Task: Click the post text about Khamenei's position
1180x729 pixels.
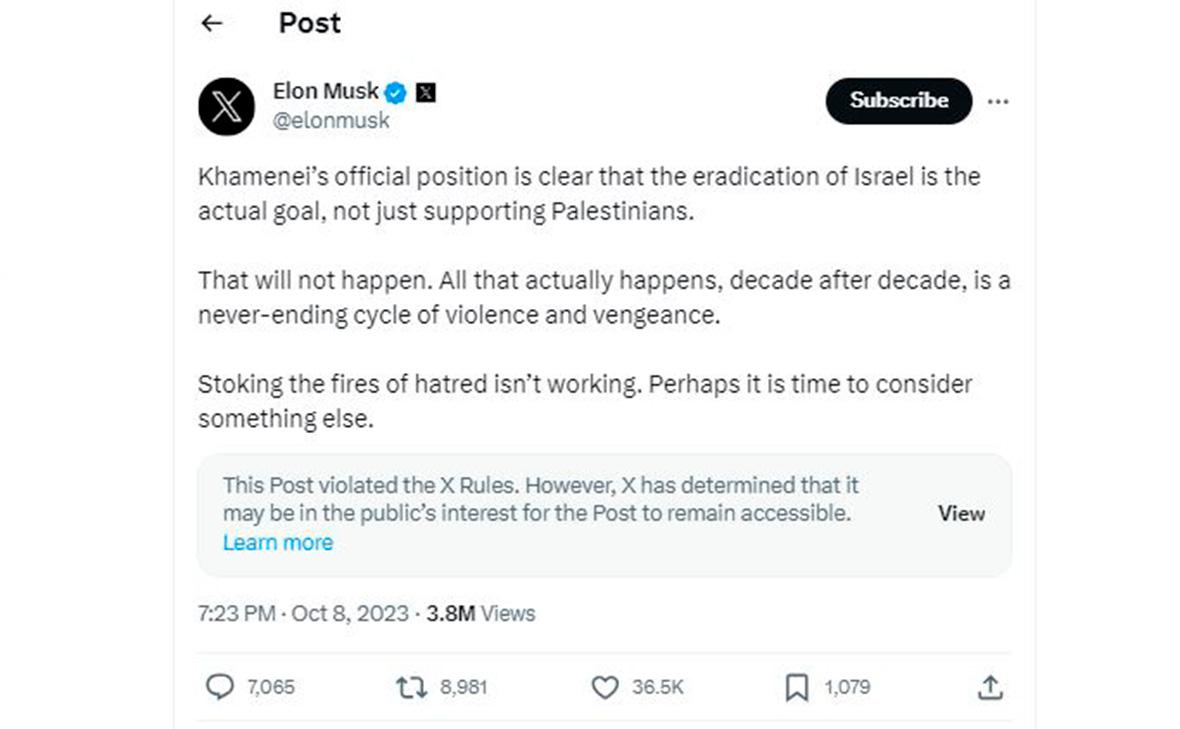Action: [588, 195]
